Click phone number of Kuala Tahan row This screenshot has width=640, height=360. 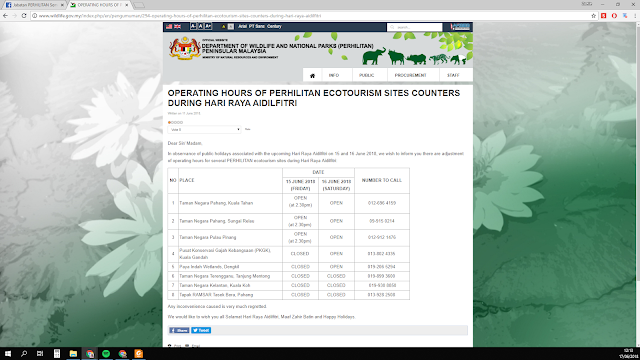pyautogui.click(x=382, y=203)
